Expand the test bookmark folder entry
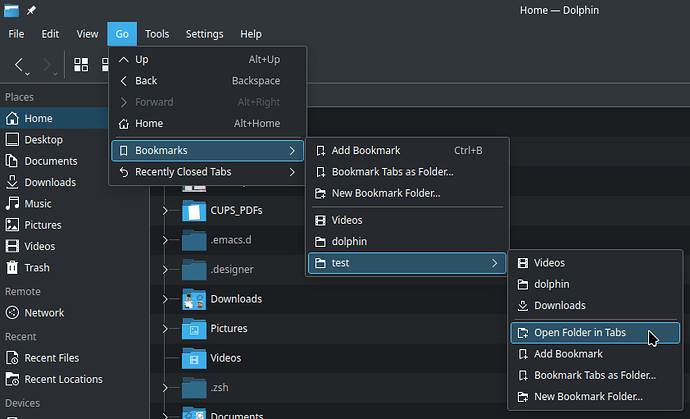Screen dimensions: 690x419 click(x=407, y=263)
